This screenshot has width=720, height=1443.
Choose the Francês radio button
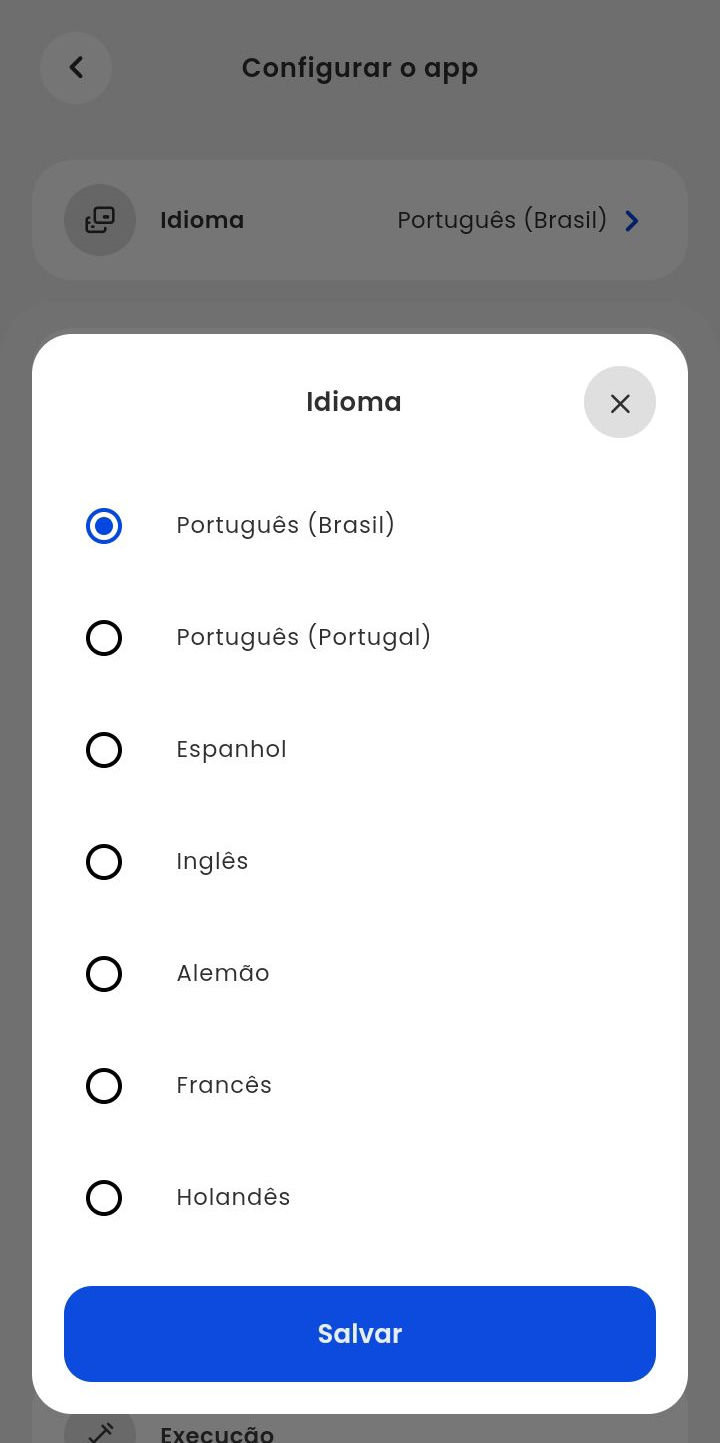[x=104, y=1086]
